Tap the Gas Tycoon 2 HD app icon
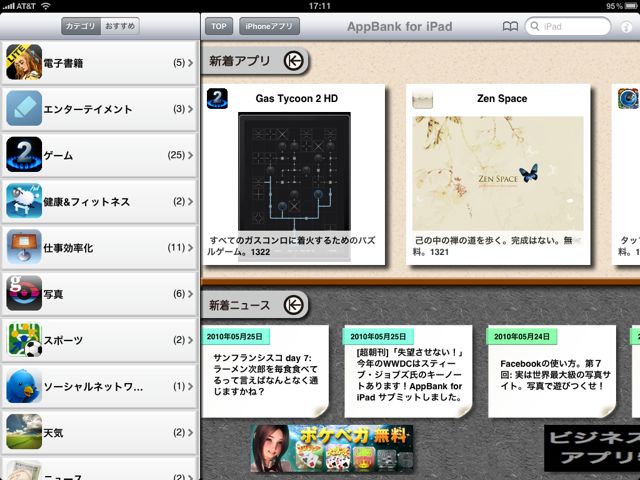 tap(217, 98)
